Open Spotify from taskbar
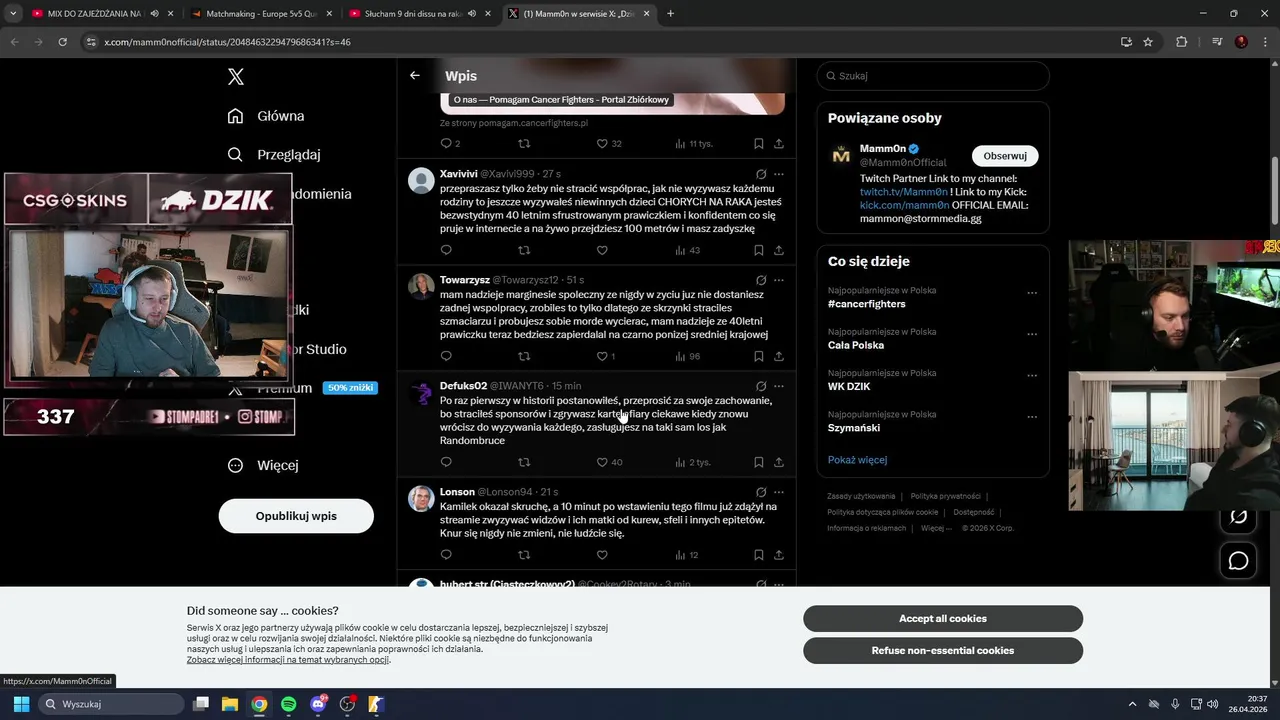 pyautogui.click(x=288, y=704)
